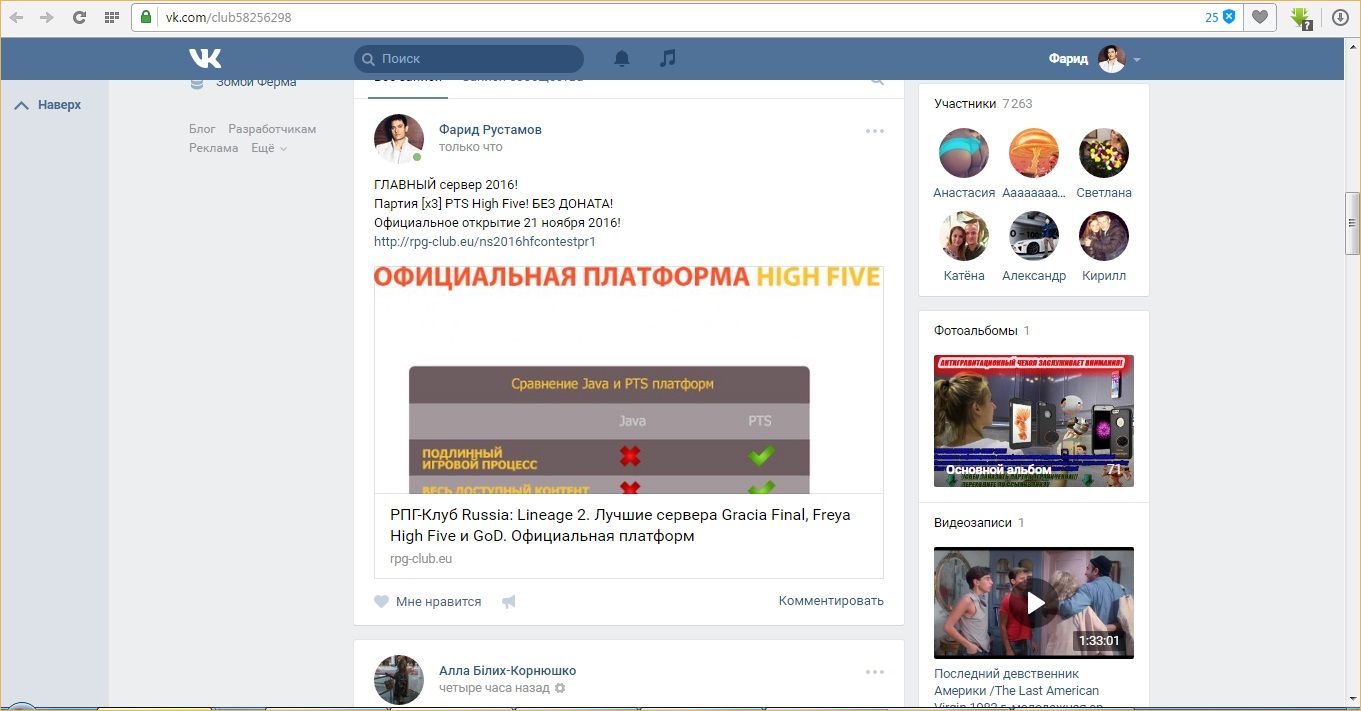Open three-dot menu of Алла Білих-Корнюшко's post
Screen dimensions: 1361x711
(x=875, y=672)
